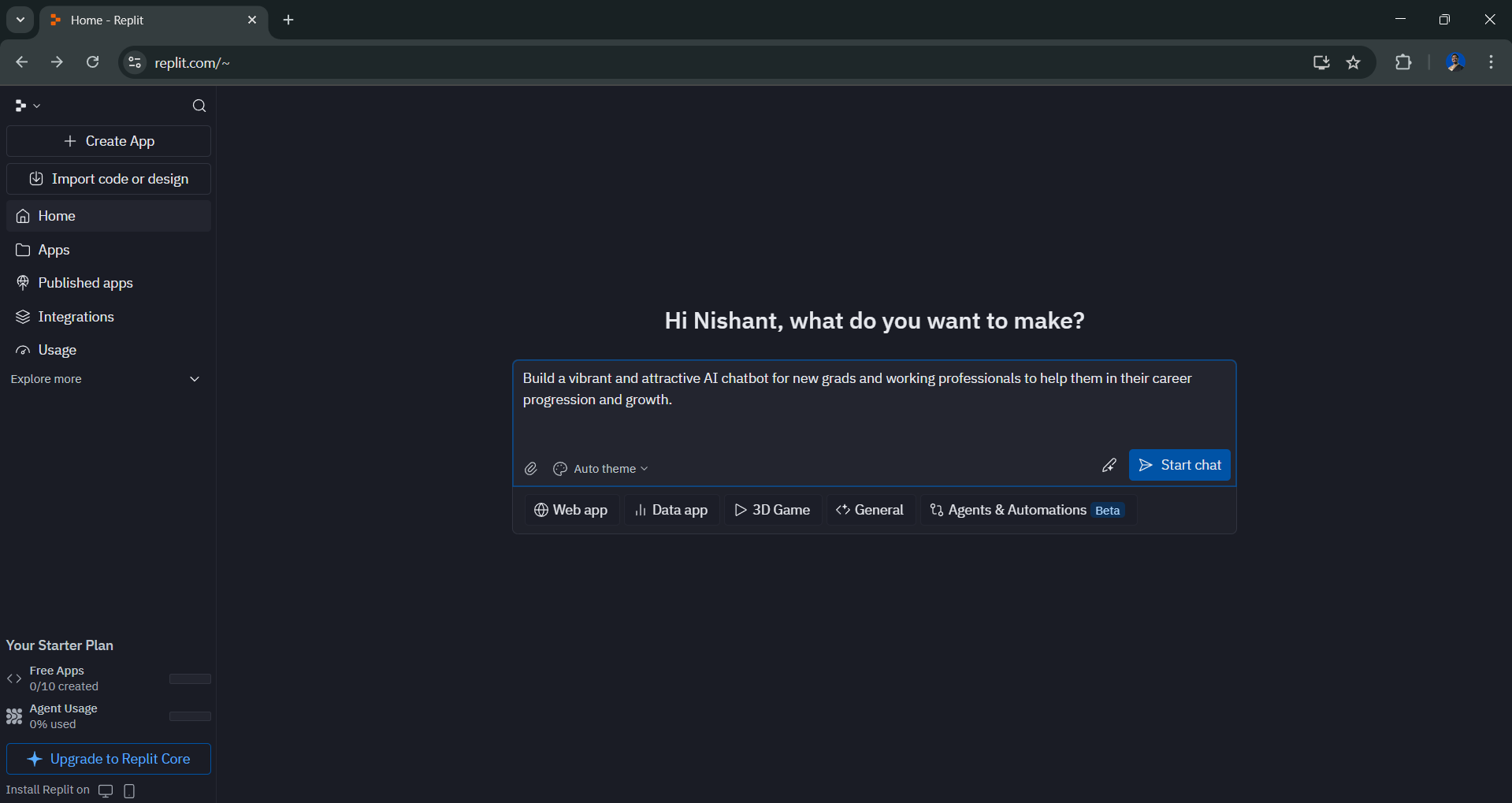This screenshot has width=1512, height=803.
Task: Open the browser extensions puzzle icon
Action: [x=1403, y=62]
